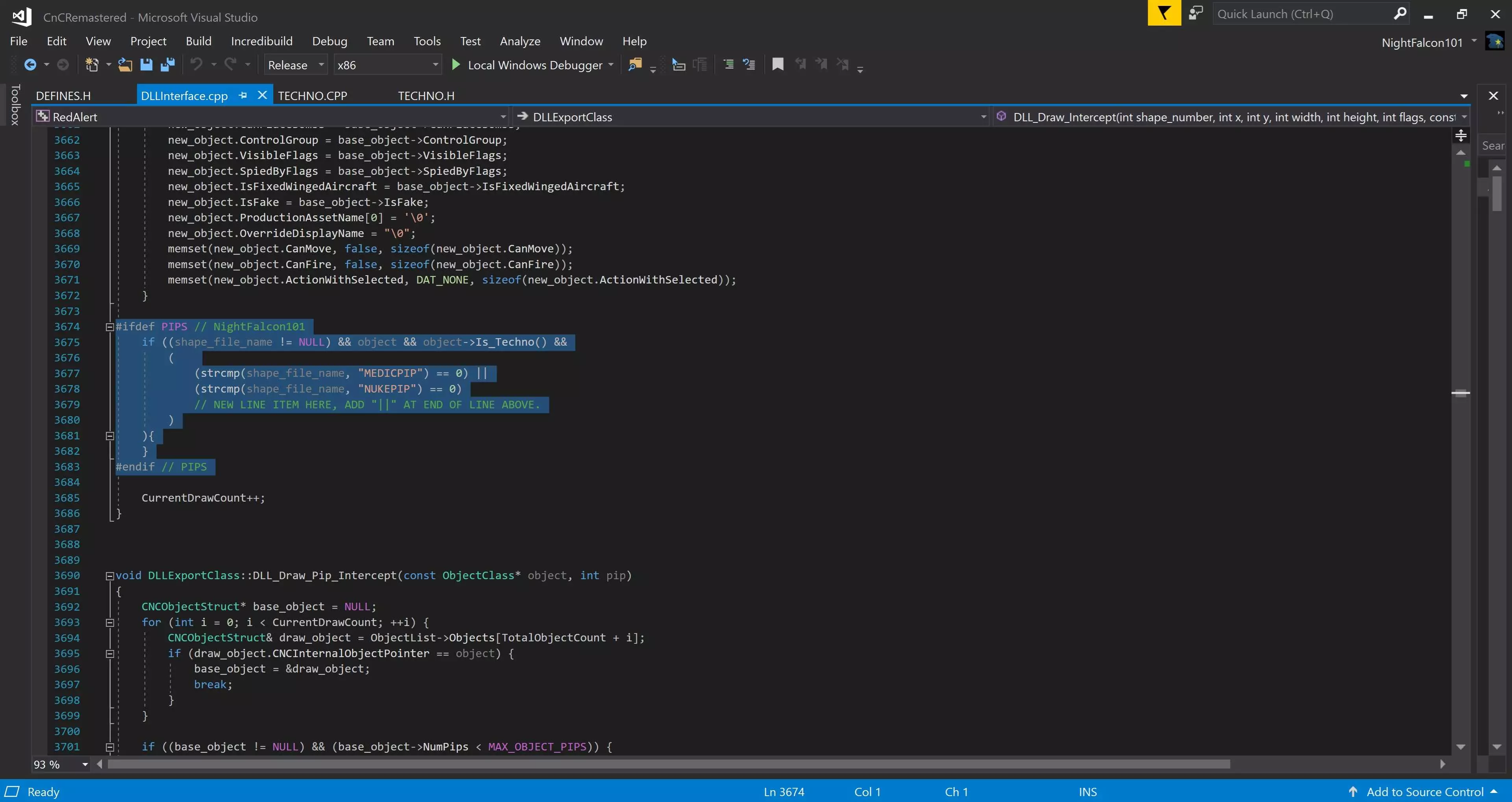This screenshot has height=802, width=1512.
Task: Start the Local Windows Debugger
Action: [456, 65]
